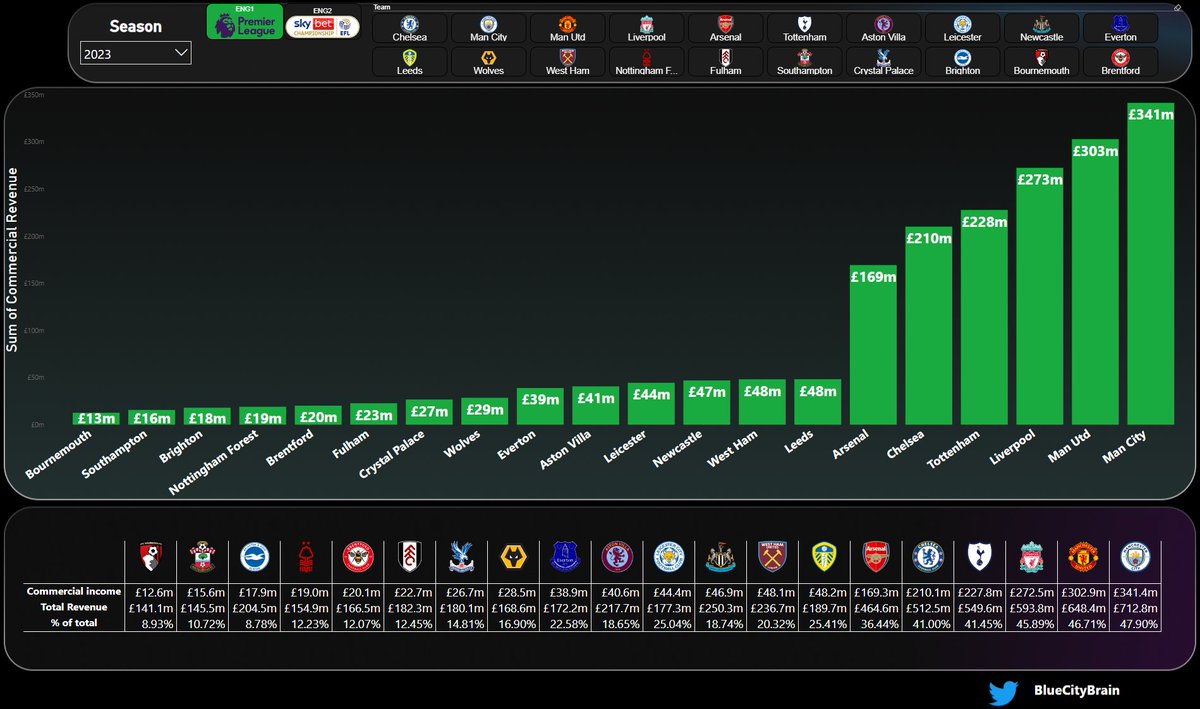Click the Everton crest in table

coord(565,556)
